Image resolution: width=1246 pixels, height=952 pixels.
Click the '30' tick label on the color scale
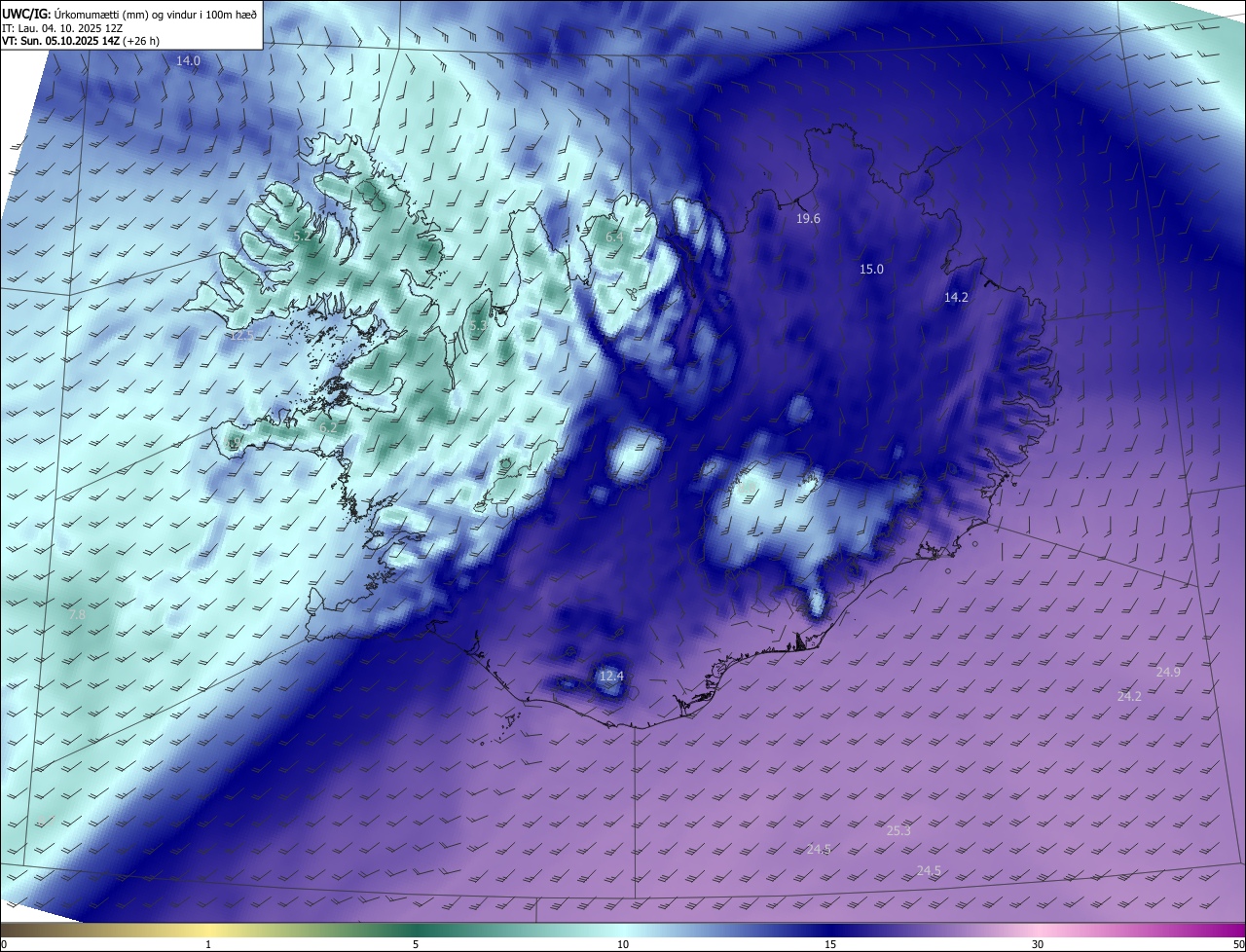click(1038, 944)
